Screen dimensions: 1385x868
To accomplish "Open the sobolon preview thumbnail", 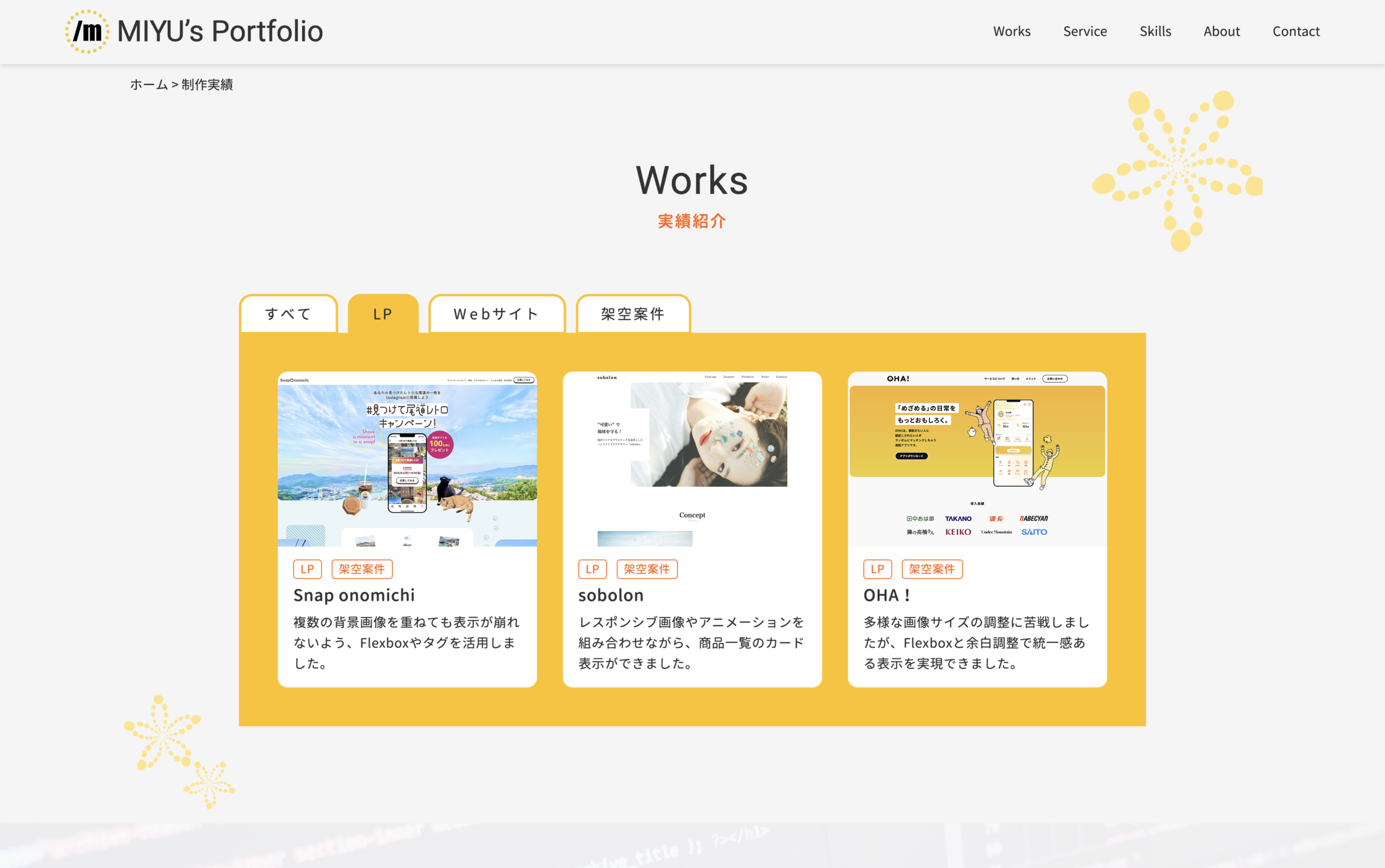I will point(692,459).
